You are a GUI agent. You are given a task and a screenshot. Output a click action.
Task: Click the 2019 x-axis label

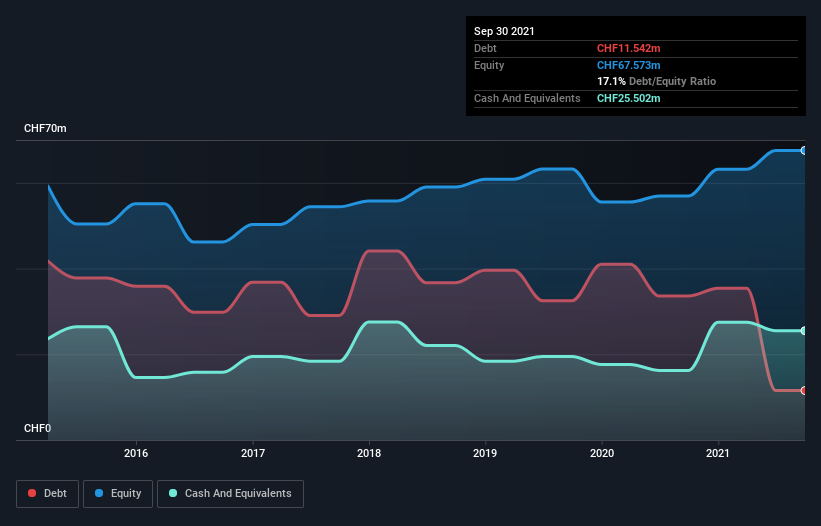click(x=485, y=453)
